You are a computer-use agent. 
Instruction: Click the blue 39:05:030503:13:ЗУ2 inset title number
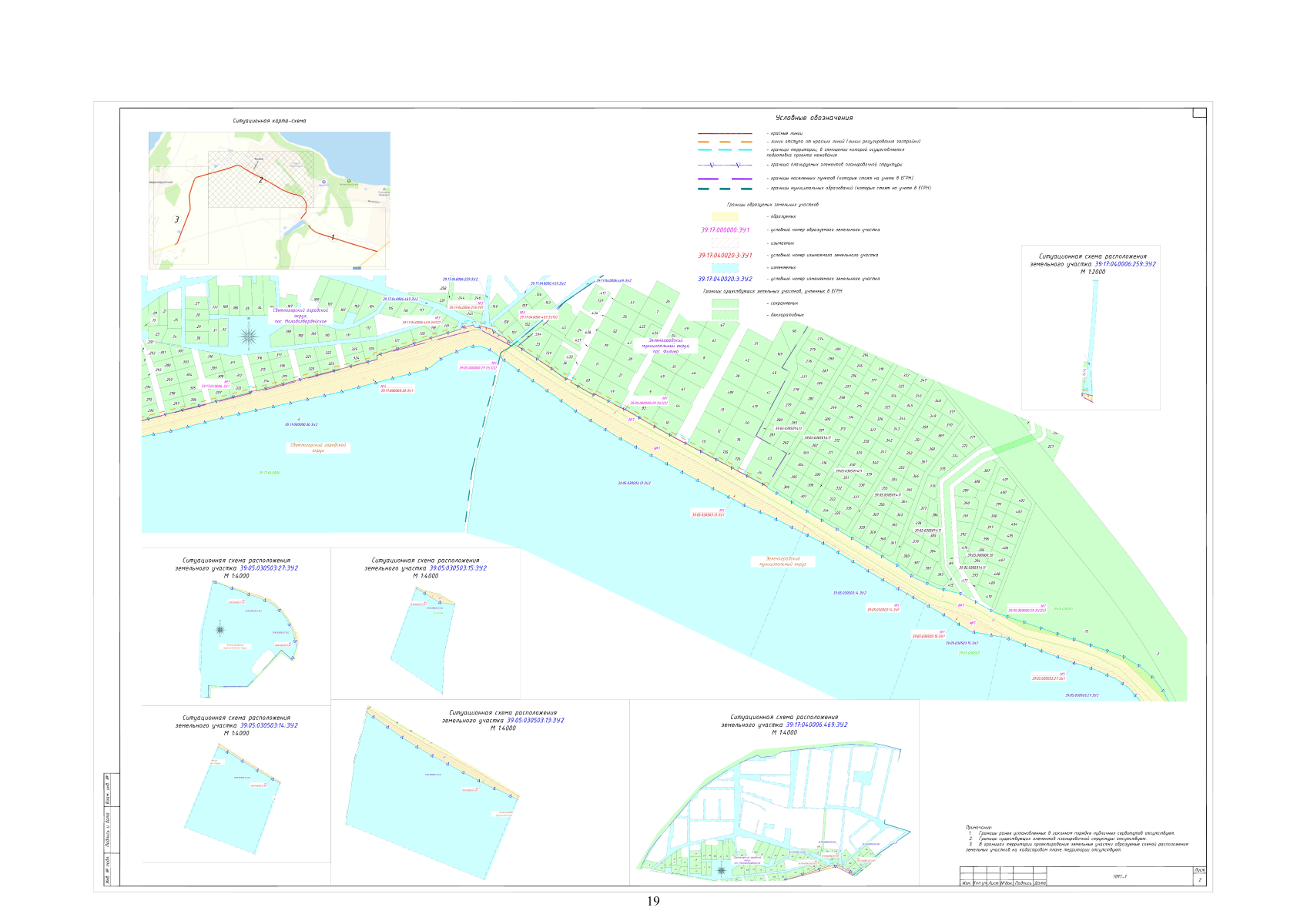pos(535,721)
